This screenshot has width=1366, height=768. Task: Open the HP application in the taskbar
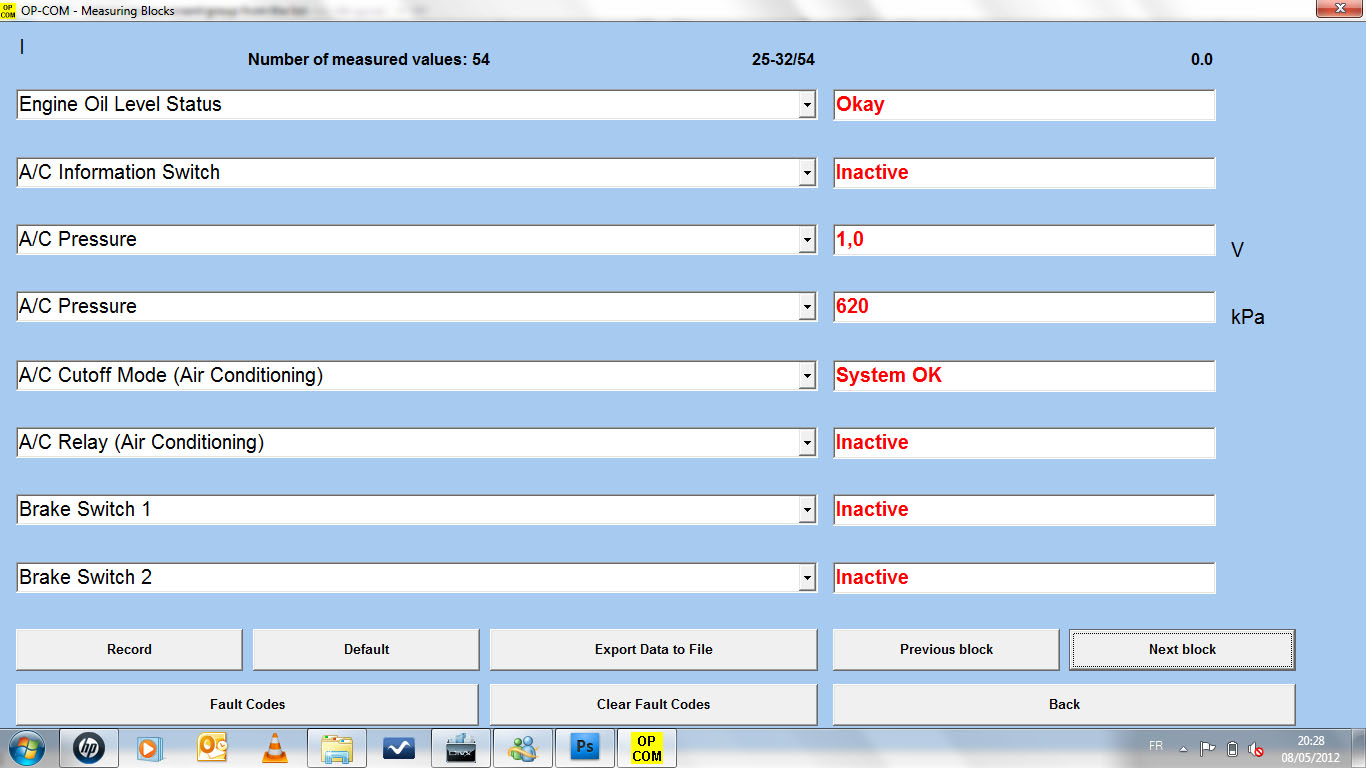pos(89,748)
